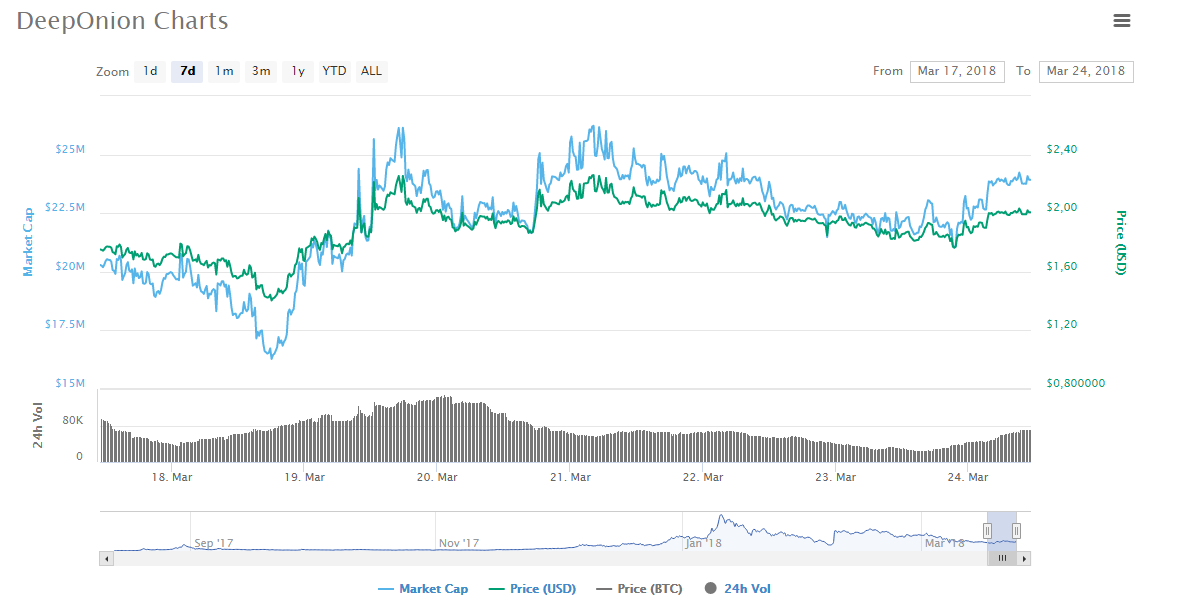This screenshot has width=1178, height=605.
Task: Select the YTD zoom range
Action: (334, 71)
